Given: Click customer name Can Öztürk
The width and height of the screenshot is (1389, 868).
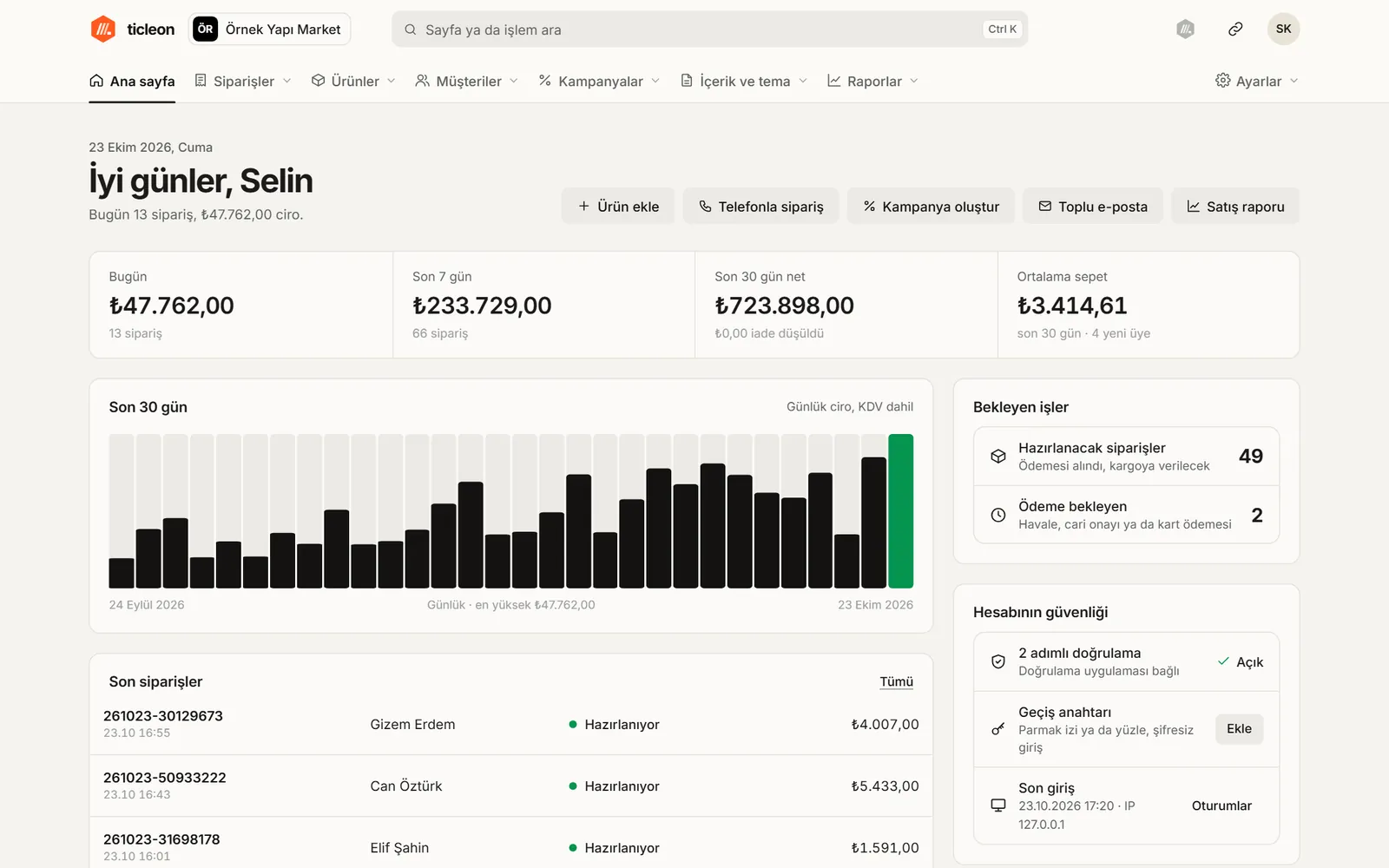Looking at the screenshot, I should pyautogui.click(x=406, y=786).
